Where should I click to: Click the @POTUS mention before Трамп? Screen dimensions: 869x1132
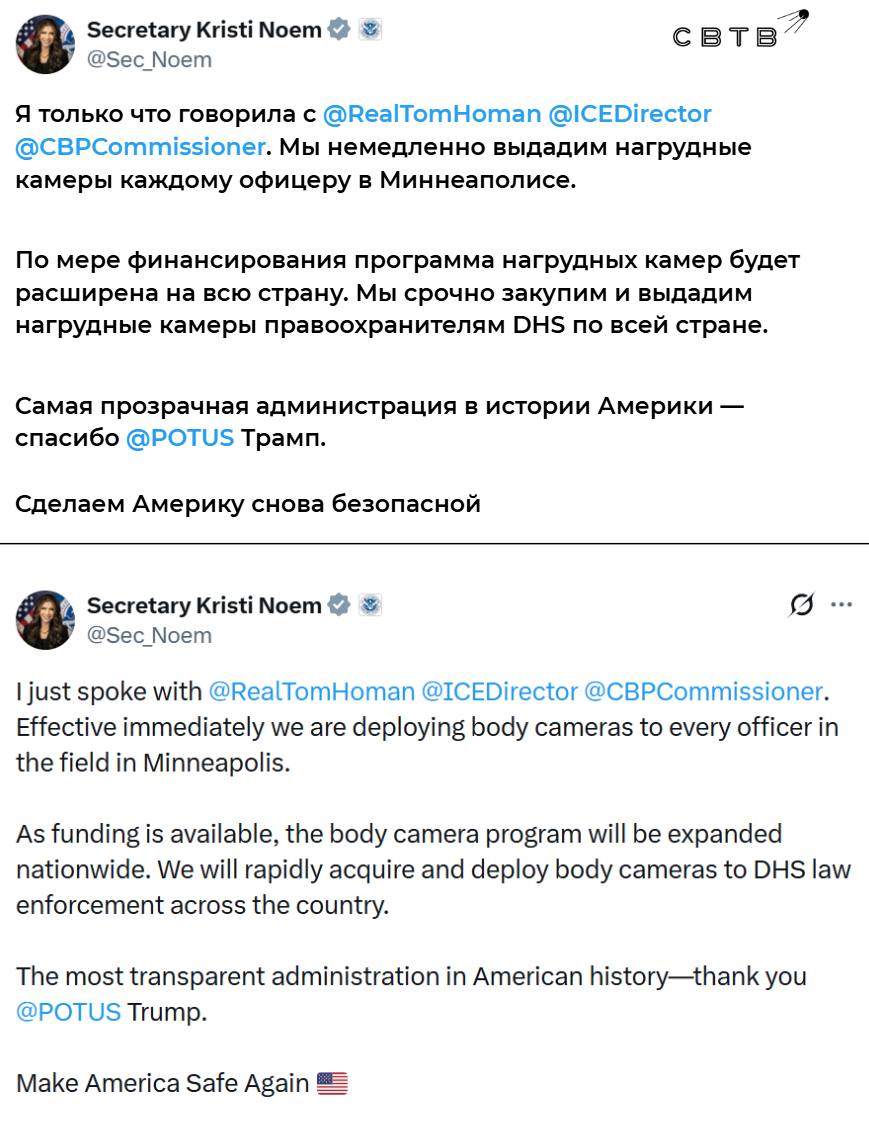pos(180,438)
